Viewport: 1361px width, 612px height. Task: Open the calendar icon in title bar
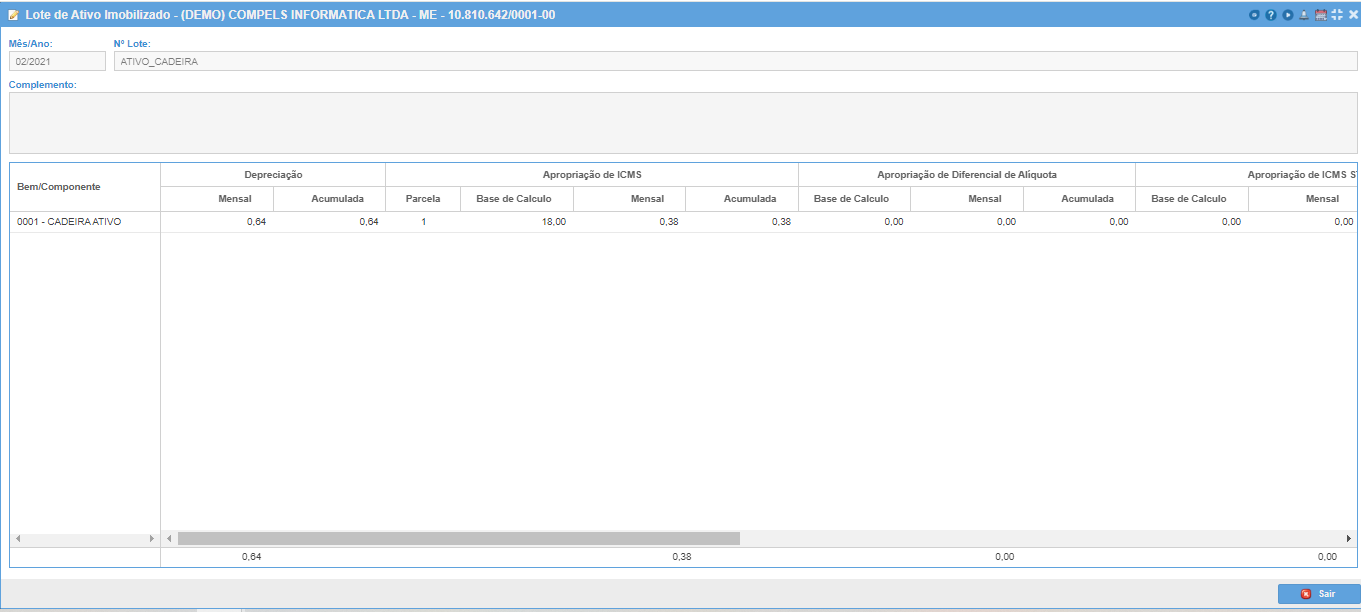pos(1321,15)
